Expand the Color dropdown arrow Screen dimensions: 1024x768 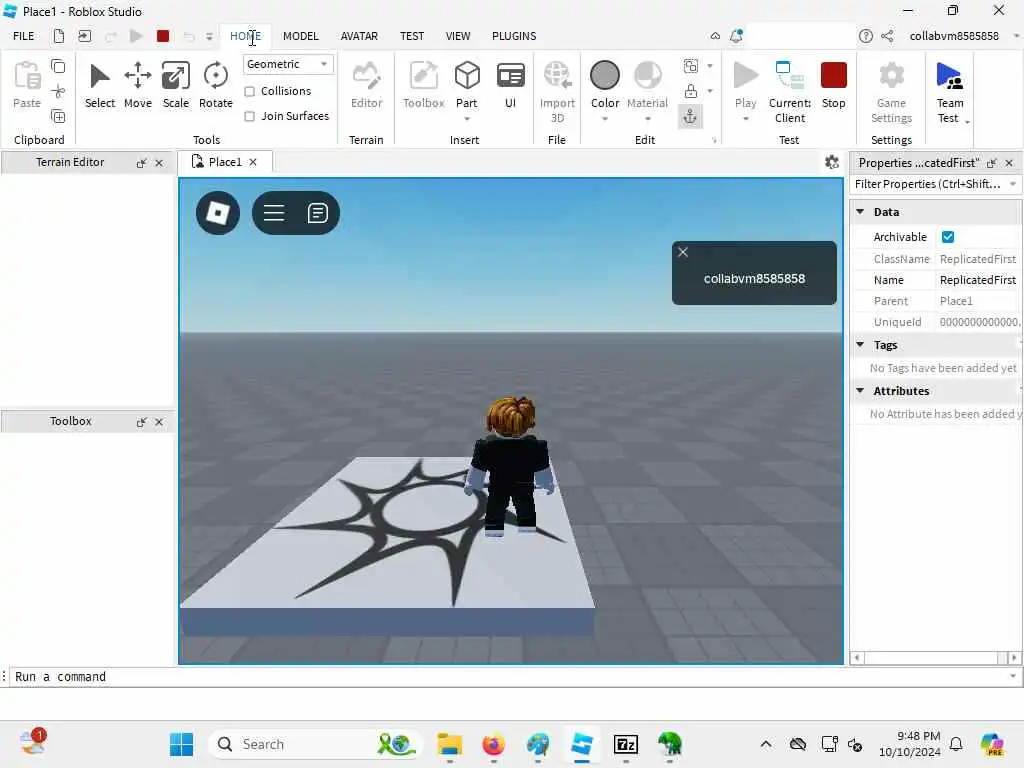tap(605, 119)
